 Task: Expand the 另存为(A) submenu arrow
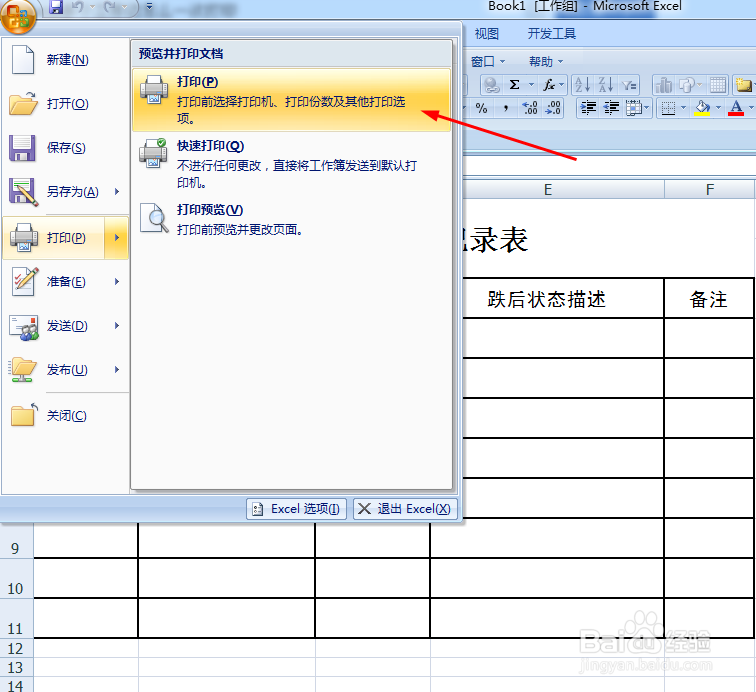tap(117, 191)
